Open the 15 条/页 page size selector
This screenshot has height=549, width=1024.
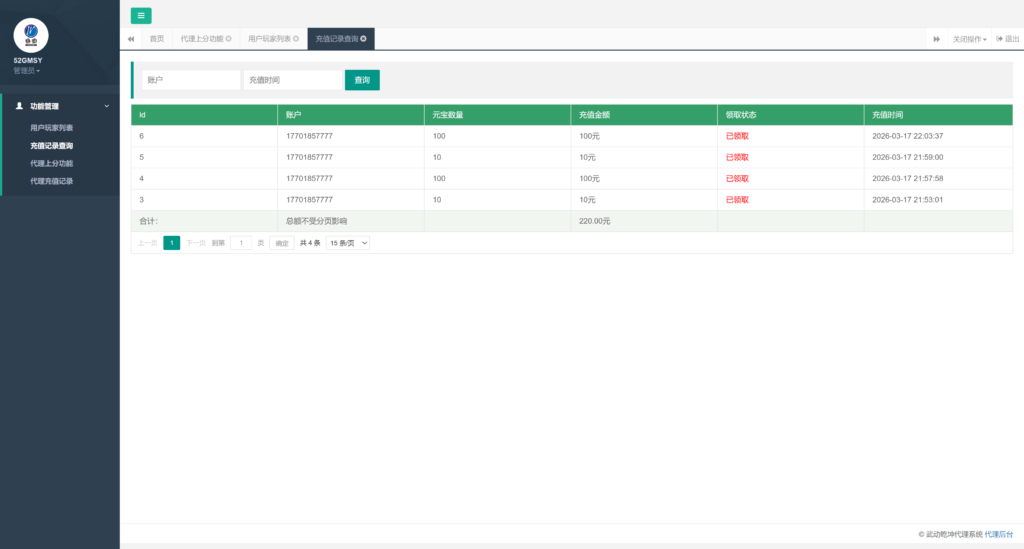click(348, 243)
